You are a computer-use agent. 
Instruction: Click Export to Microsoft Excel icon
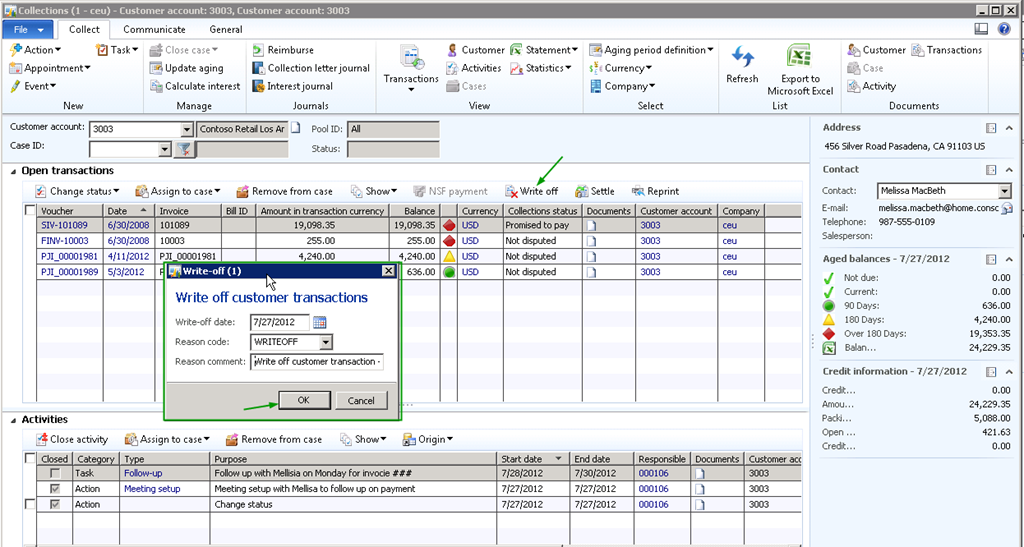[x=799, y=58]
